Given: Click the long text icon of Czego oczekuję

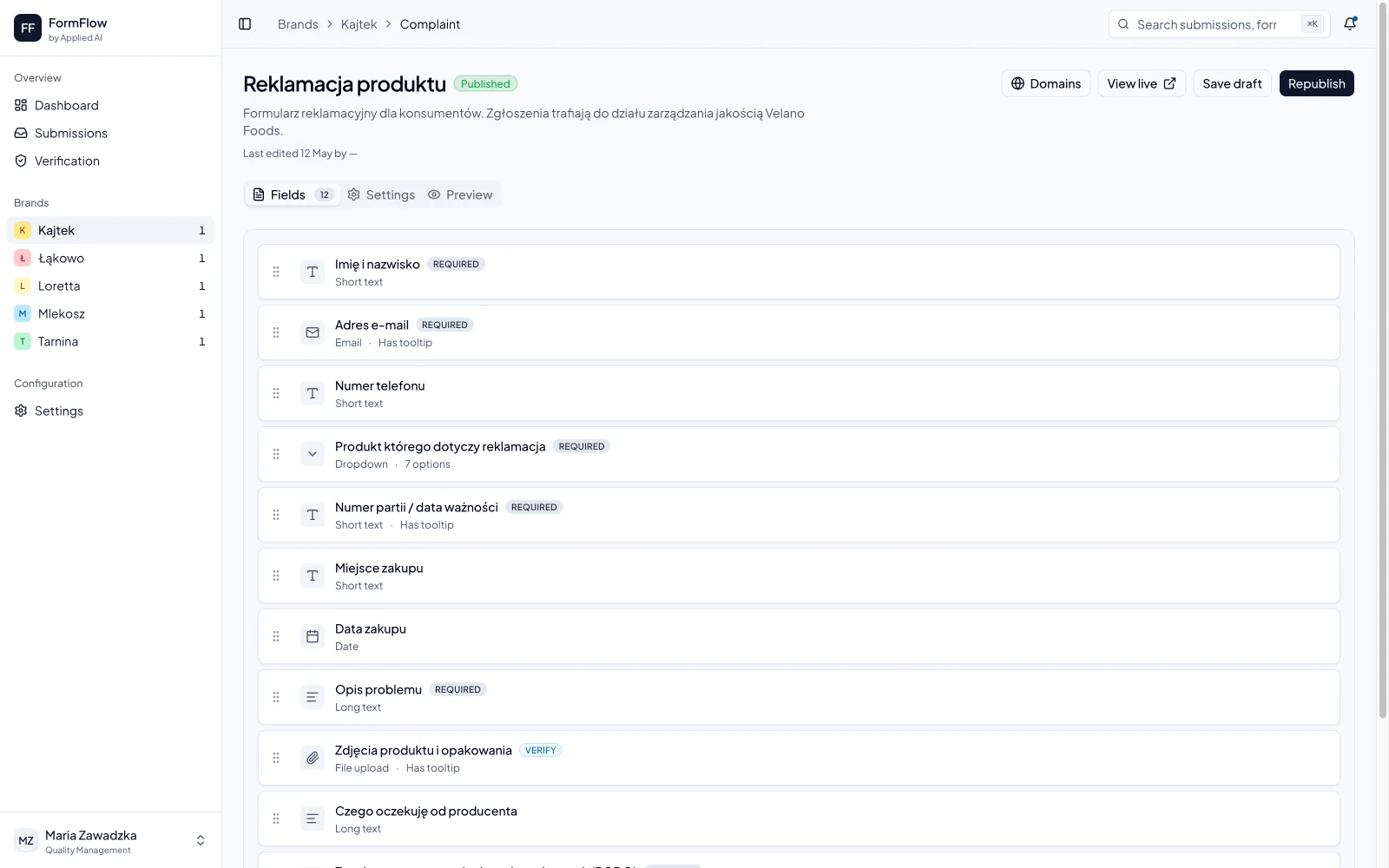Looking at the screenshot, I should pos(313,819).
